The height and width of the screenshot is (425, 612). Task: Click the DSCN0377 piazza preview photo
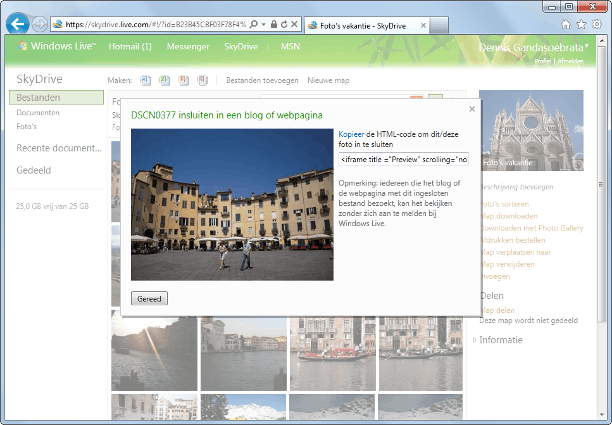coord(232,204)
